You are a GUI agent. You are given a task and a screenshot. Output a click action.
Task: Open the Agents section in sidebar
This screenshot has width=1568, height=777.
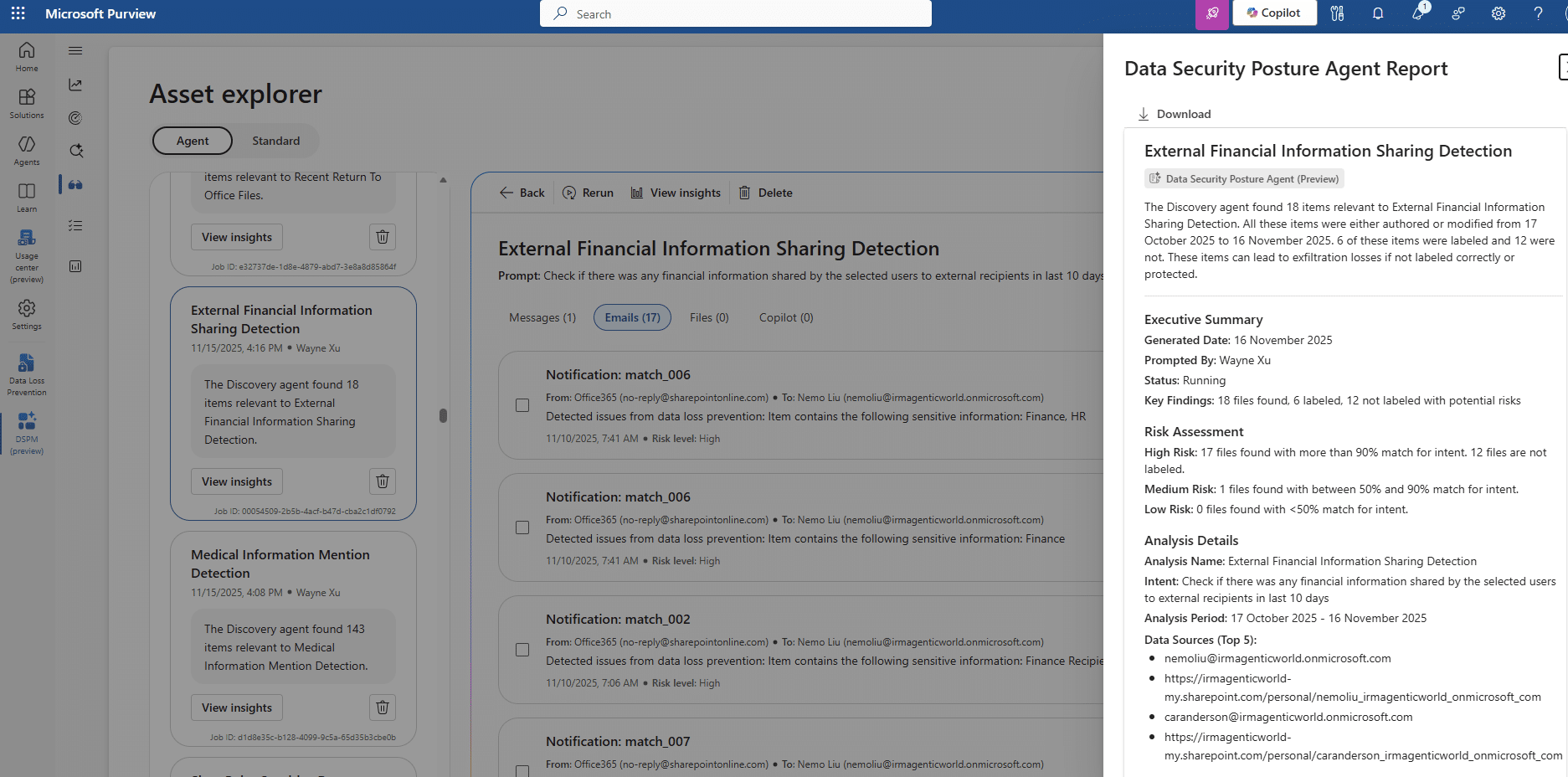pyautogui.click(x=27, y=151)
